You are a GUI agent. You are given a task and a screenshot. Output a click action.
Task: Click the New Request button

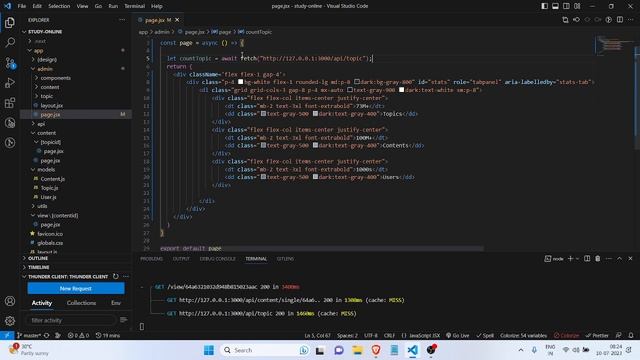click(76, 289)
